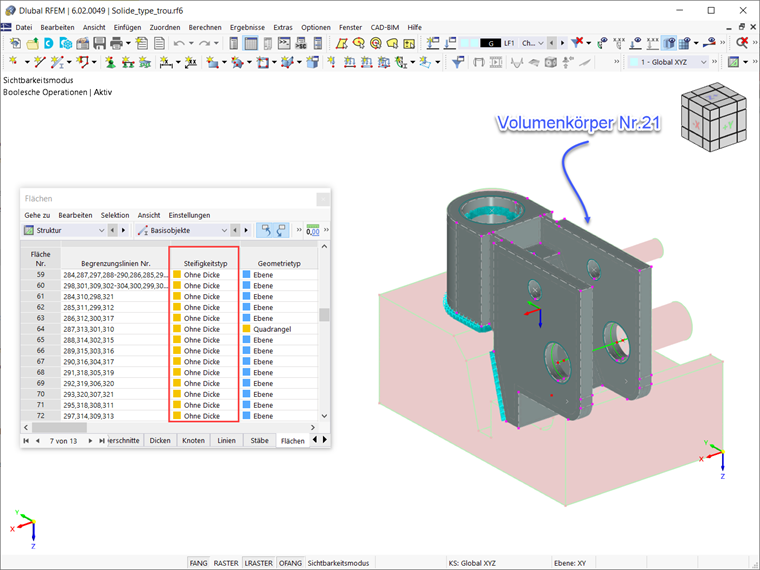Select next load case arrow
Screen dimensions: 760x570
pos(562,43)
